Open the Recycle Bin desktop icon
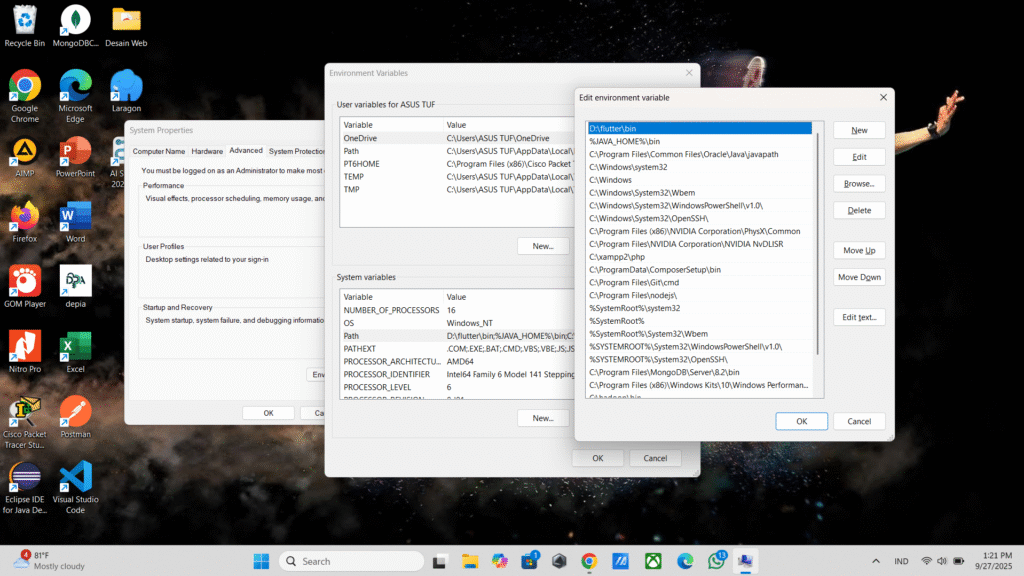The width and height of the screenshot is (1024, 576). (x=24, y=22)
